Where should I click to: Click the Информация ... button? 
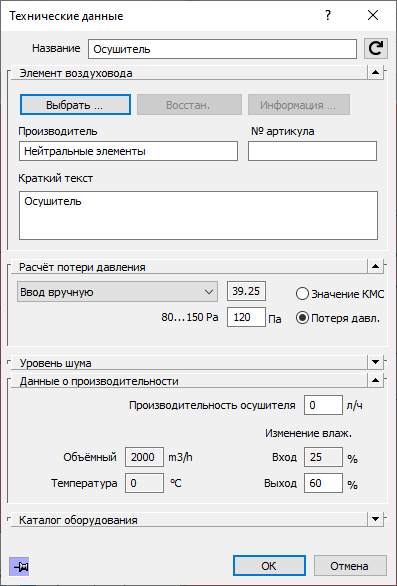pyautogui.click(x=299, y=105)
